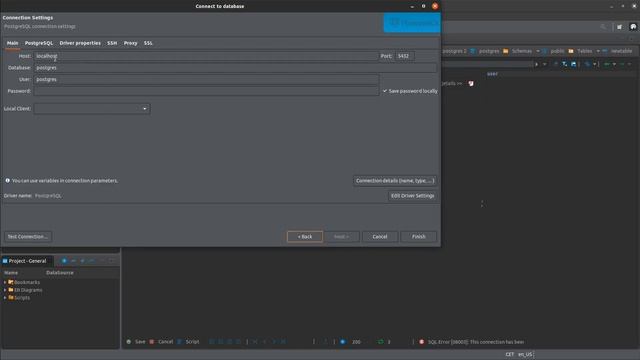Expand the Bookmarks folder
640x360 pixels.
(x=4, y=282)
